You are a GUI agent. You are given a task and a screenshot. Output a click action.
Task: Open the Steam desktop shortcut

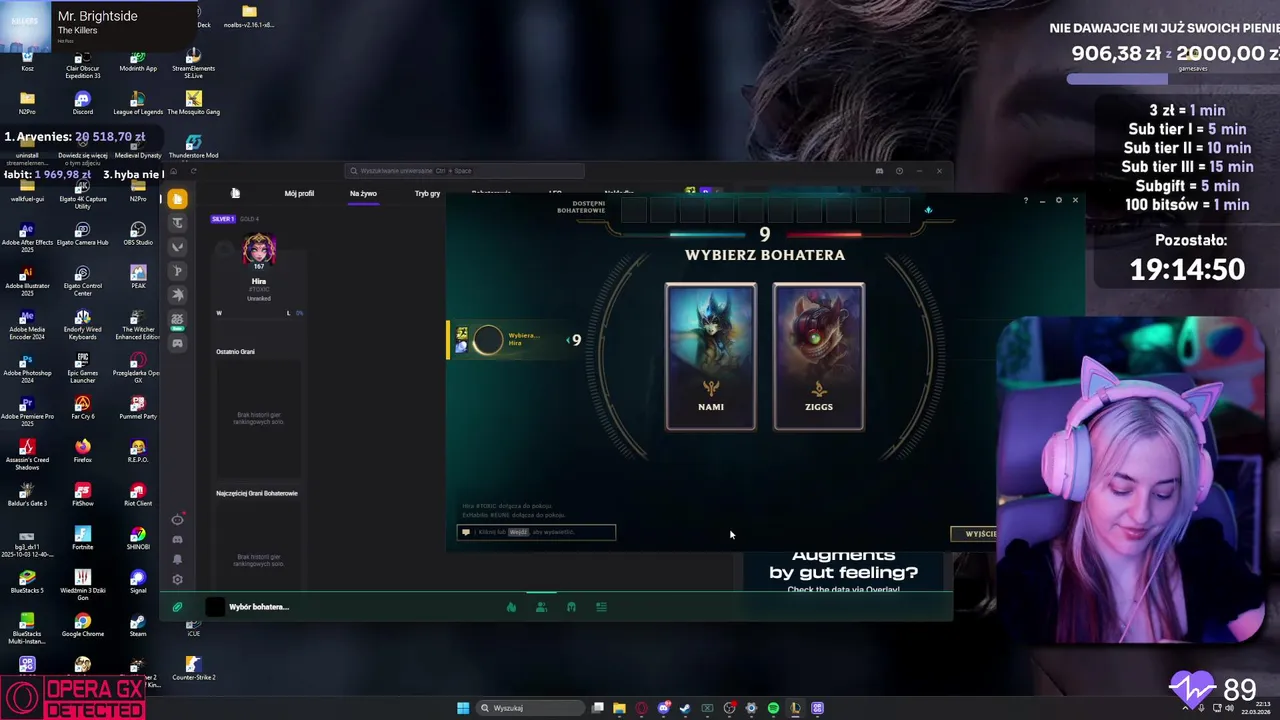click(x=138, y=625)
